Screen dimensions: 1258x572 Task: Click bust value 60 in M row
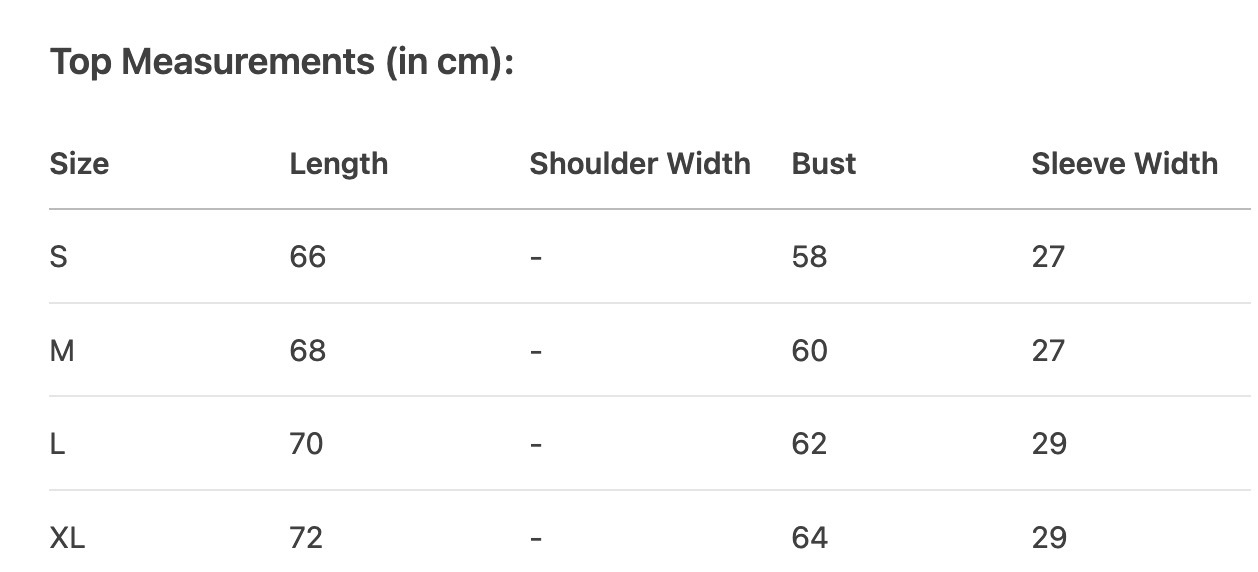point(809,351)
